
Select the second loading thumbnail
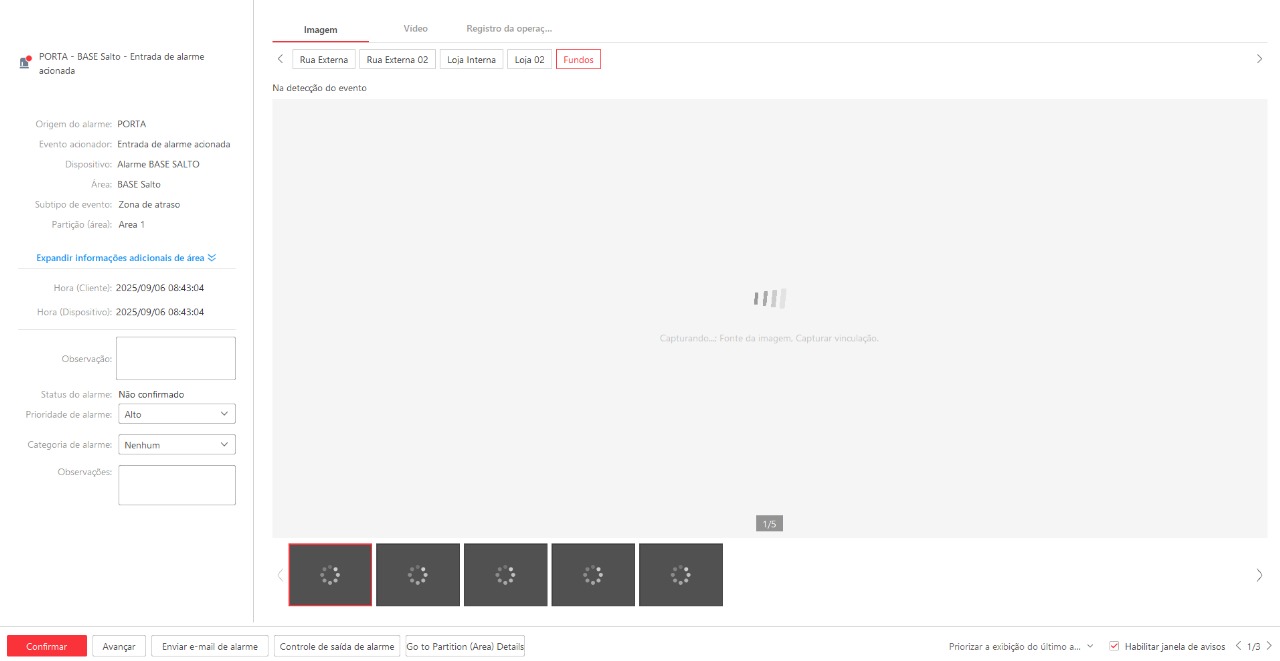click(418, 575)
